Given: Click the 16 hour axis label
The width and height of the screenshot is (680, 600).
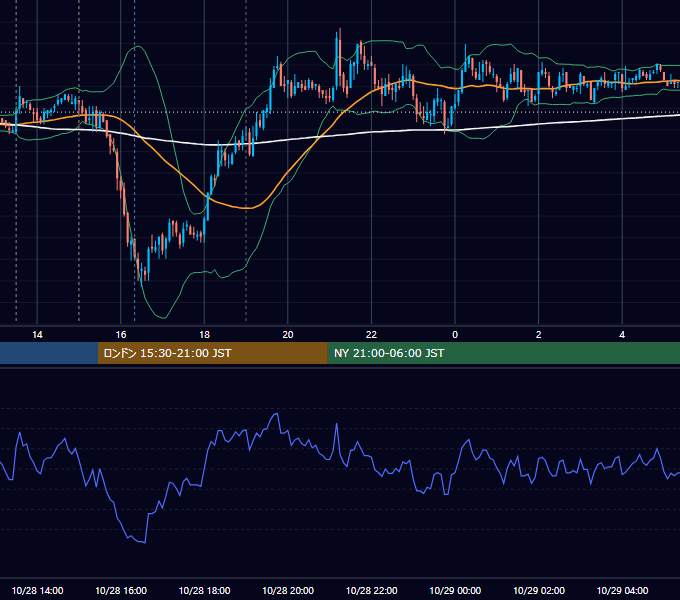Looking at the screenshot, I should click(121, 335).
